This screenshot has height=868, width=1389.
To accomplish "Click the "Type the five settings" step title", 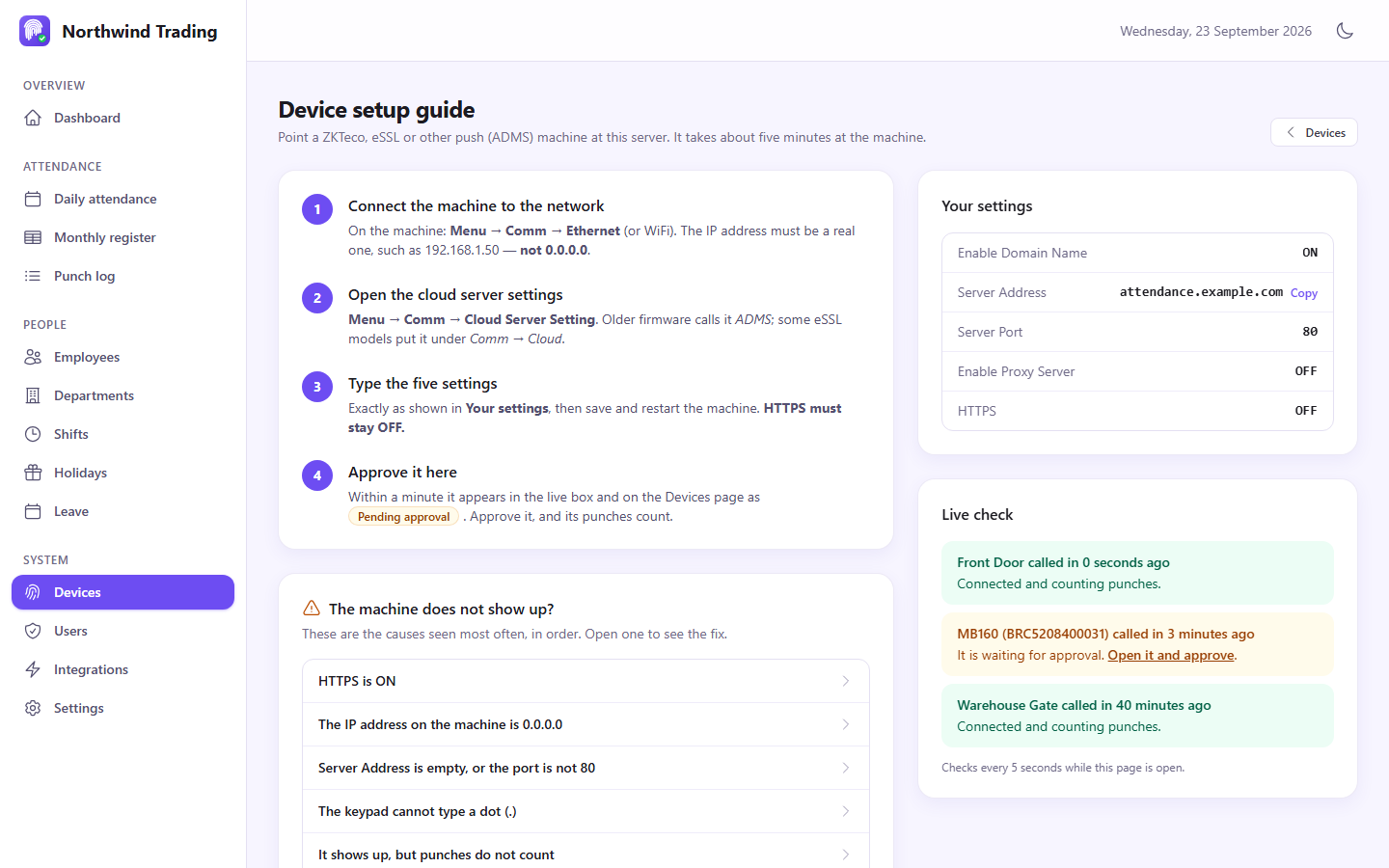I will tap(422, 383).
